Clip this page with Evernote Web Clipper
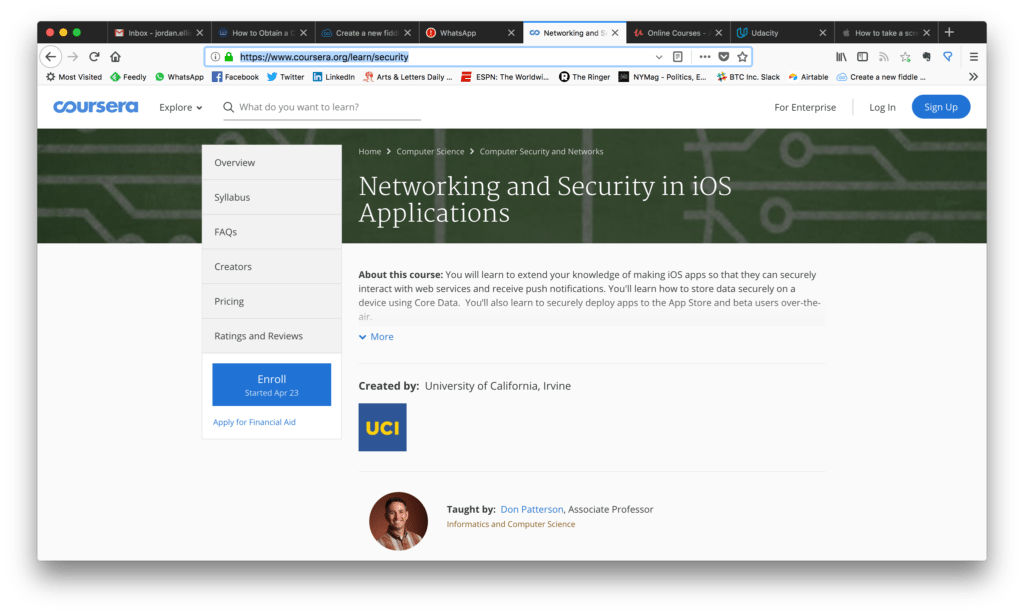The image size is (1024, 614). (923, 56)
